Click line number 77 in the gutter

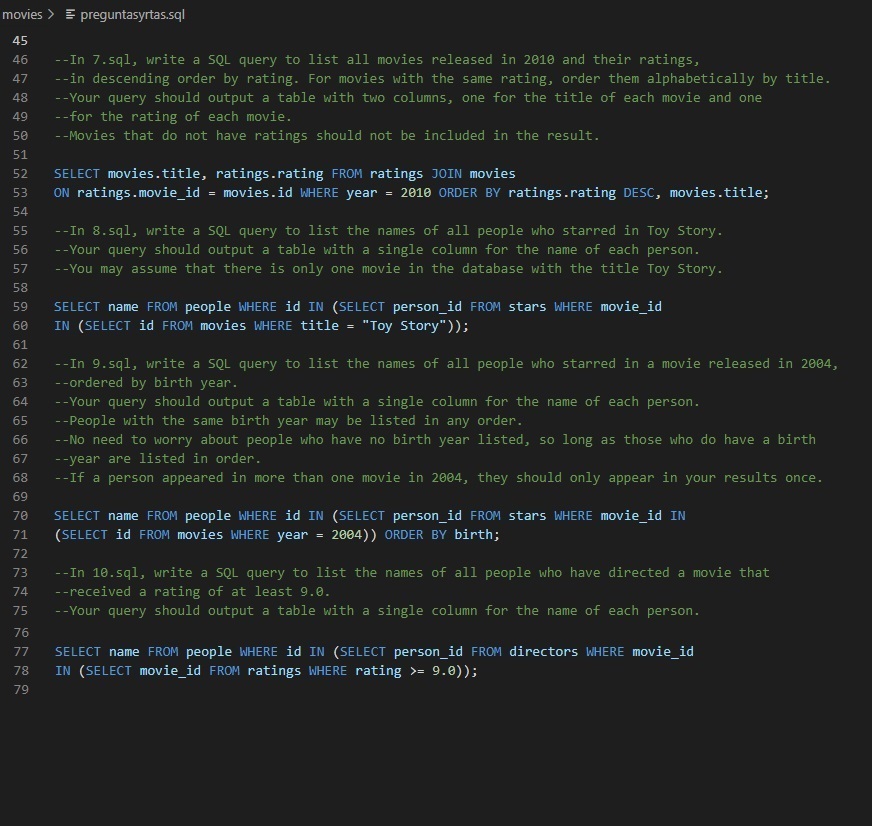(21, 652)
